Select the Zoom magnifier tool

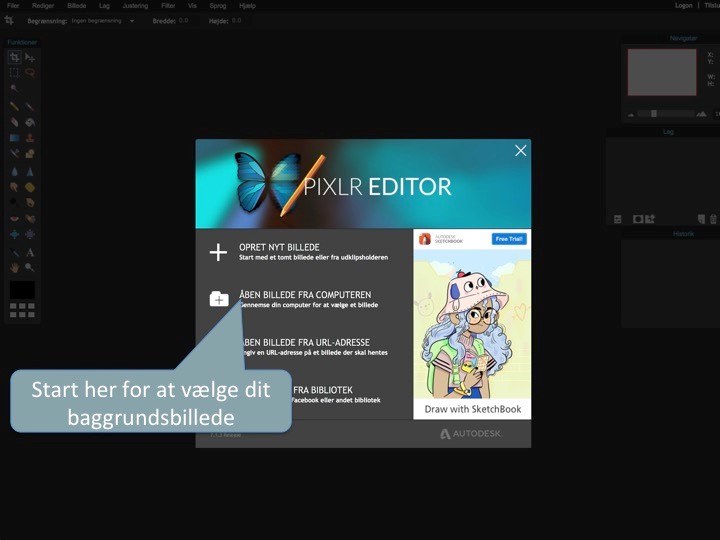(30, 267)
